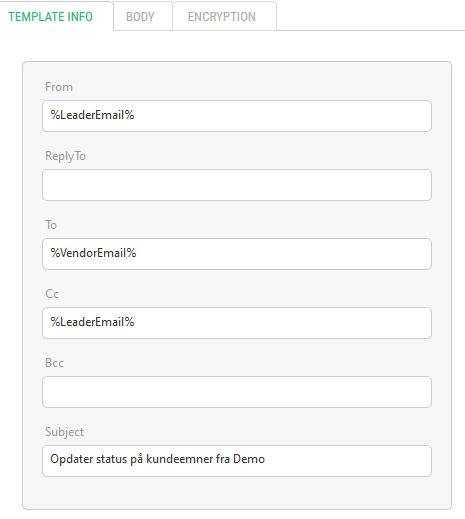Place cursor after %VendorEmail% text

[x=137, y=253]
